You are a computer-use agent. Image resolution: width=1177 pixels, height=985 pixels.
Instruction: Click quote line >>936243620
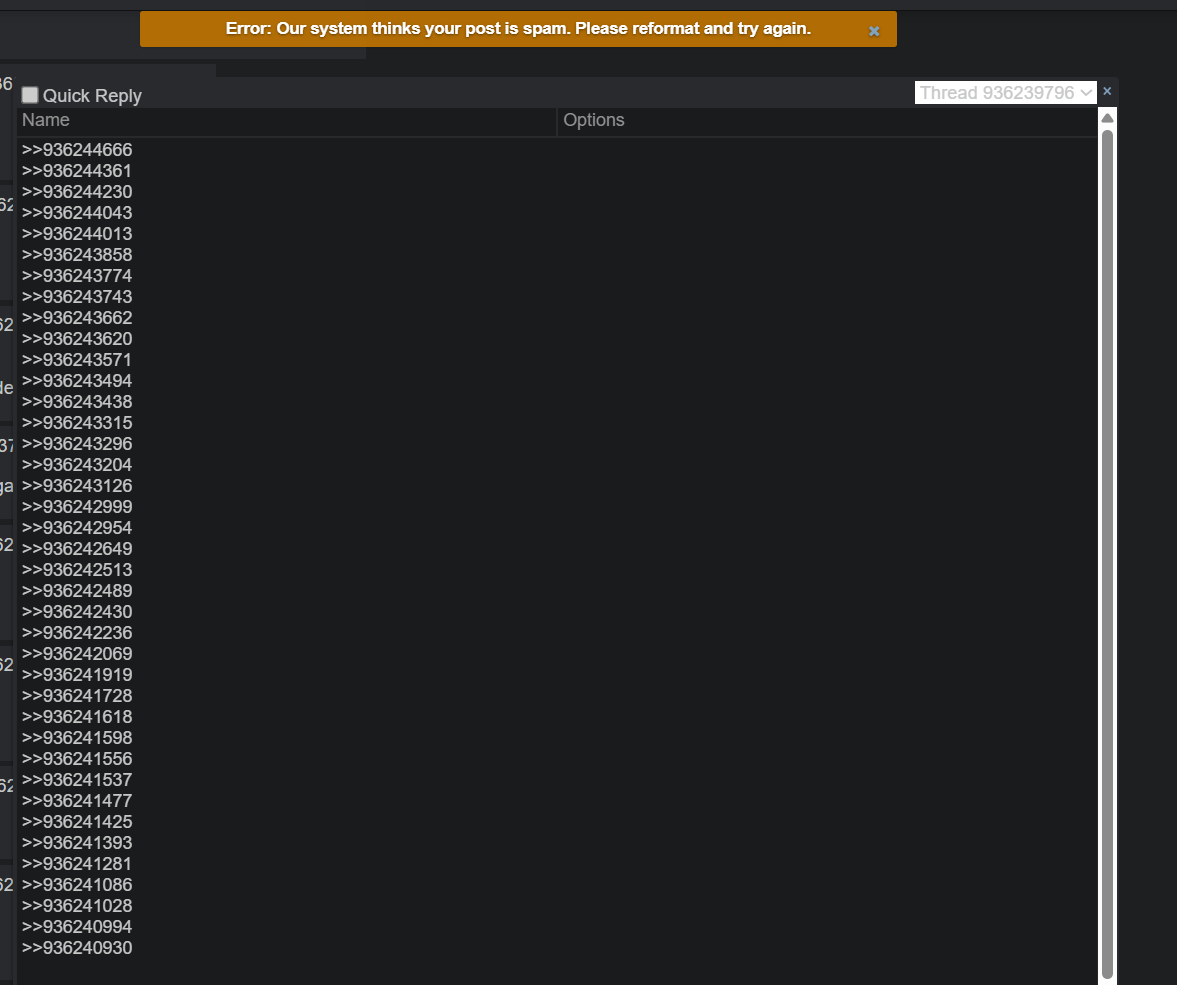click(77, 339)
